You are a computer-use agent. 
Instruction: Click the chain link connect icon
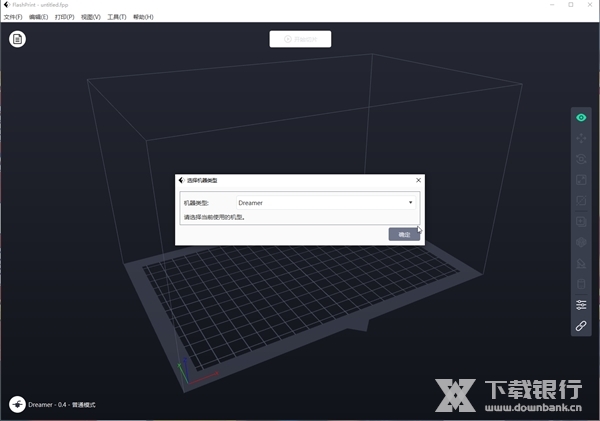[x=581, y=326]
